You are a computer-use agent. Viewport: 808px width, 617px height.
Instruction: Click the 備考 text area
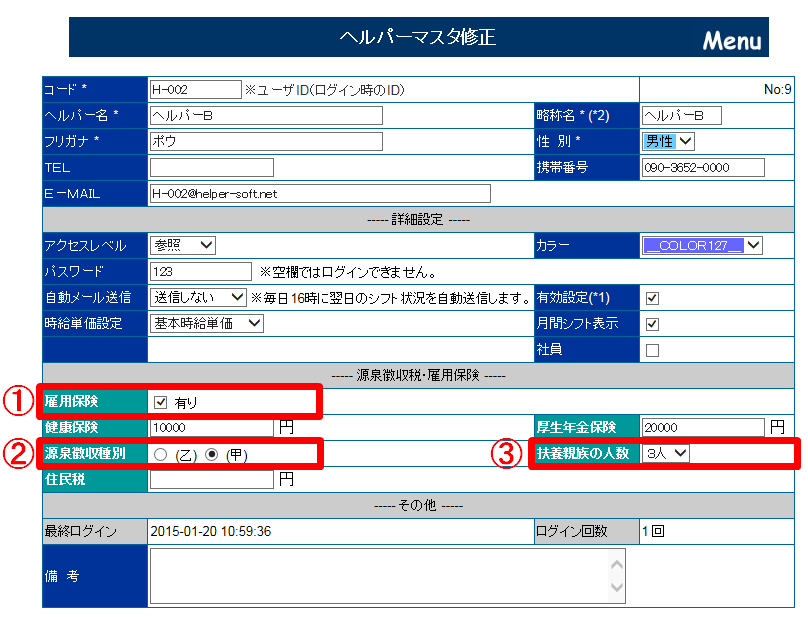click(x=378, y=576)
